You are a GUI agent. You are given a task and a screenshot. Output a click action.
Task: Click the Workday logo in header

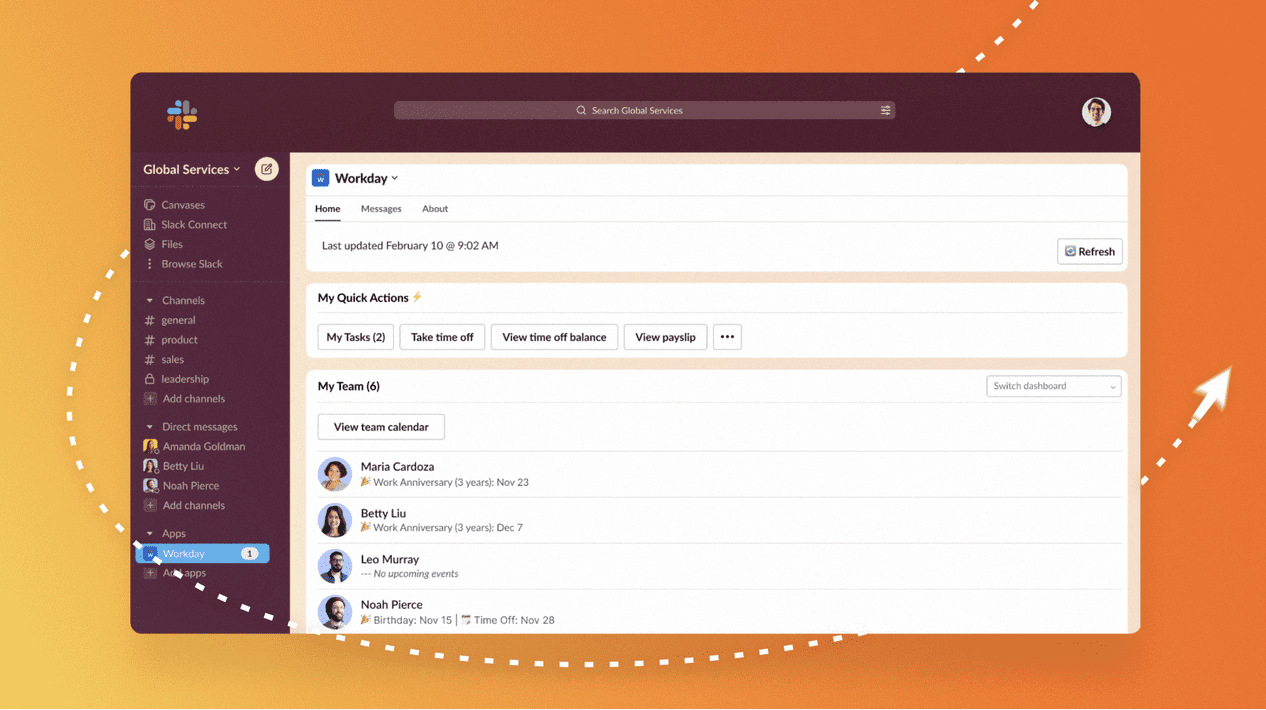click(x=320, y=178)
